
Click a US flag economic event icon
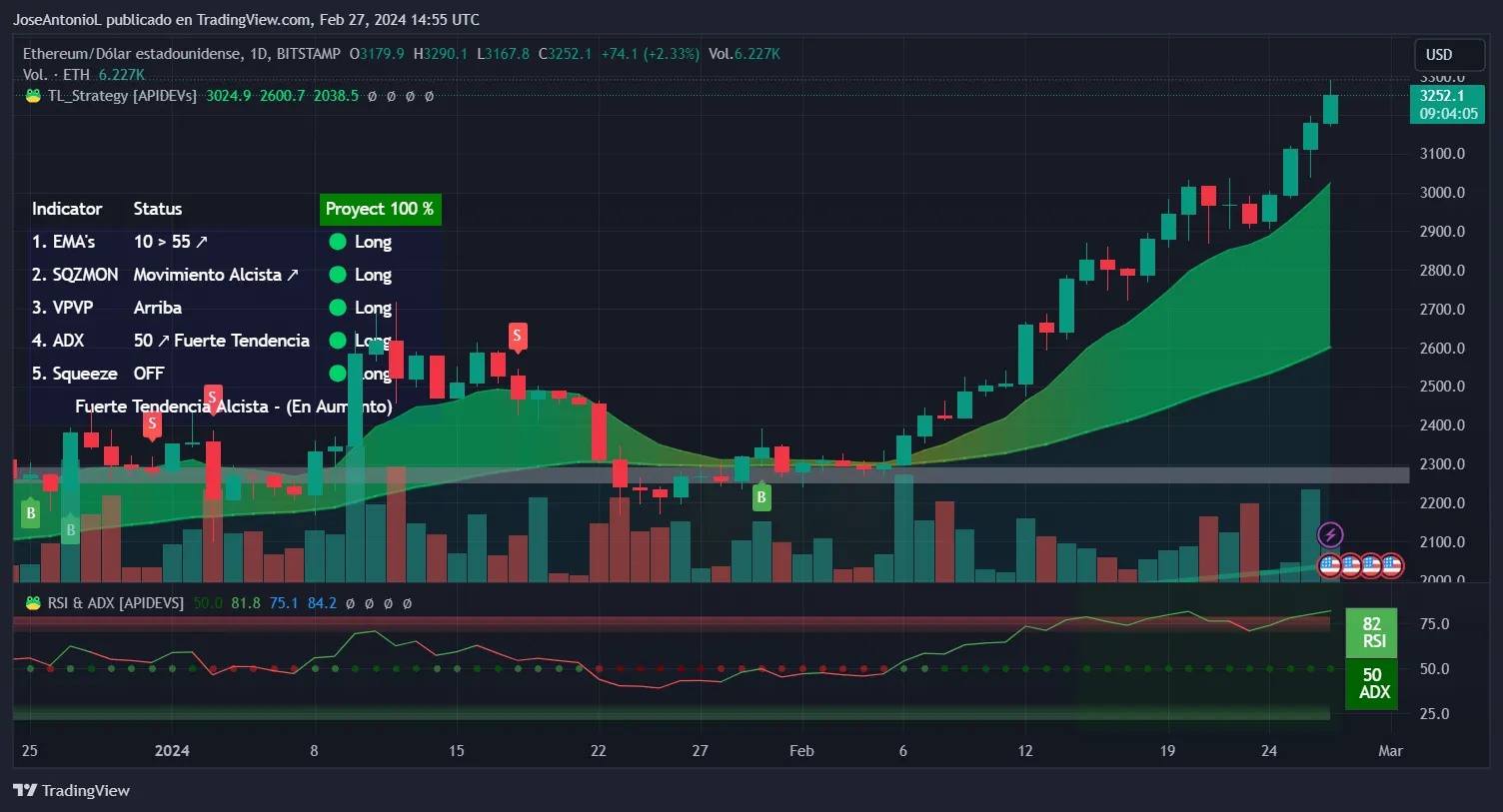click(x=1330, y=565)
